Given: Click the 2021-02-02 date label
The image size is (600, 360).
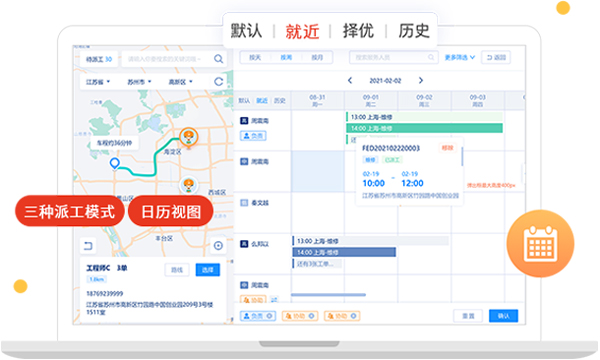Looking at the screenshot, I should pos(385,81).
